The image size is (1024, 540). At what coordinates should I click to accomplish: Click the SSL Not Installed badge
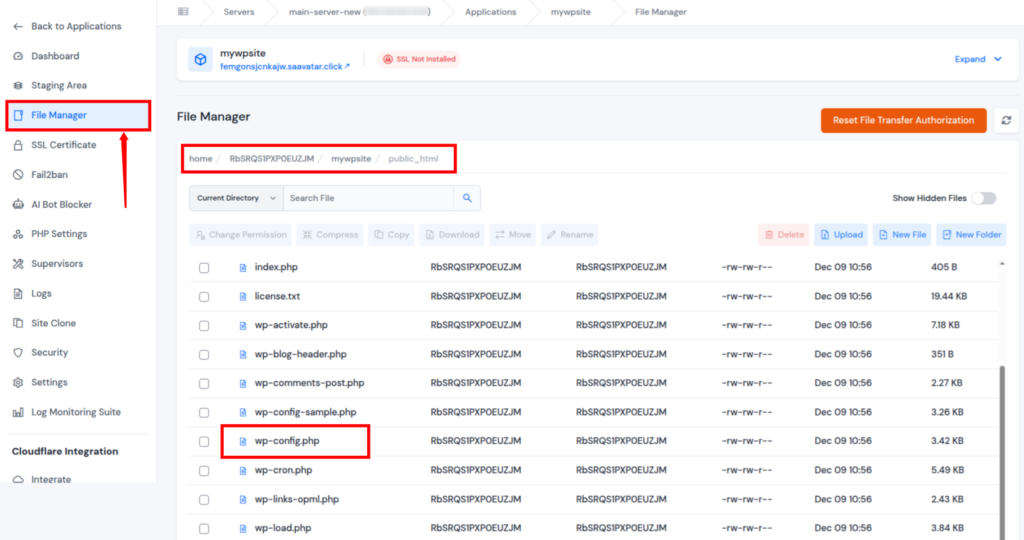419,59
